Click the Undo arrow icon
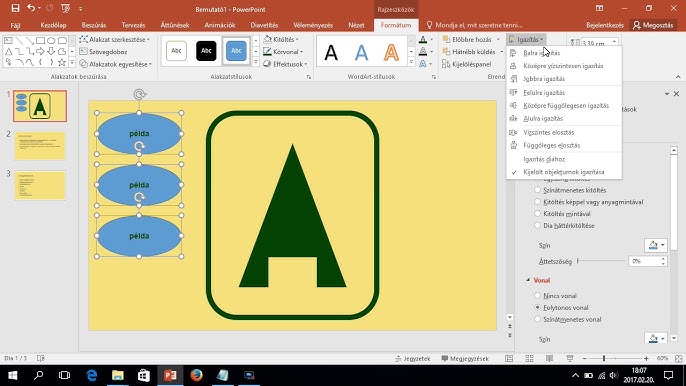This screenshot has height=386, width=686. pyautogui.click(x=31, y=8)
